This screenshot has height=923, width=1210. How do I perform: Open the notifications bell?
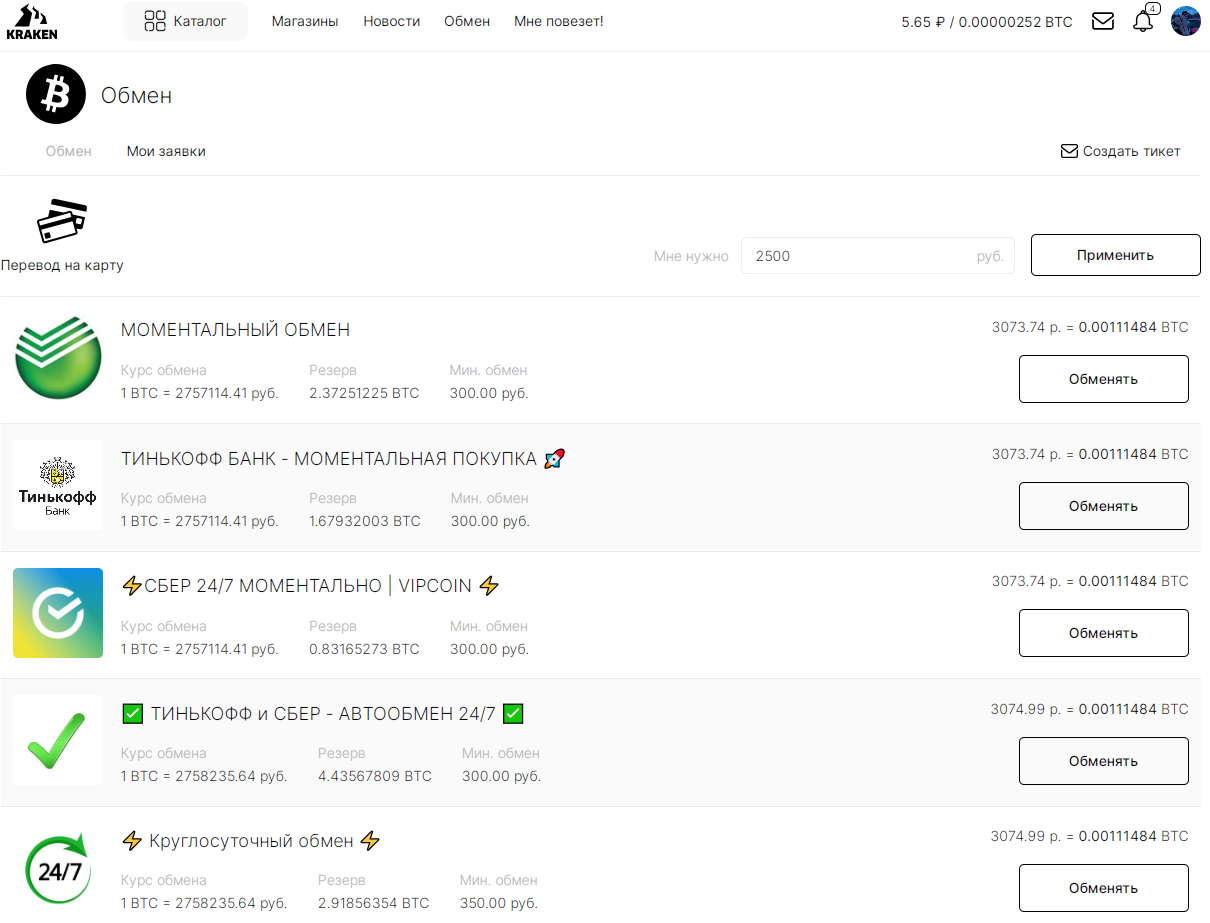(x=1144, y=20)
